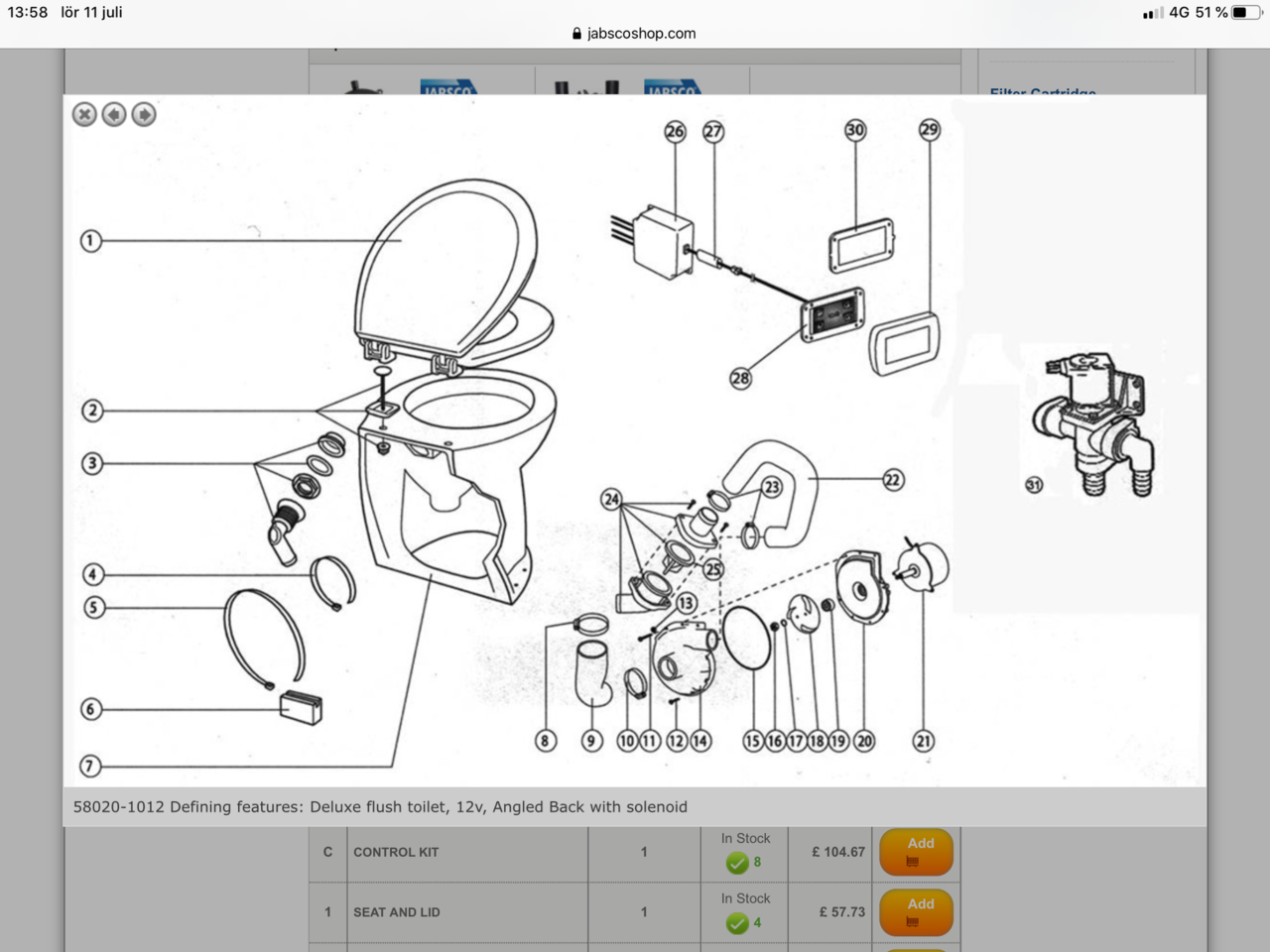Add CONTROL KIT to the basket
Screen dimensions: 1270x952
click(916, 852)
